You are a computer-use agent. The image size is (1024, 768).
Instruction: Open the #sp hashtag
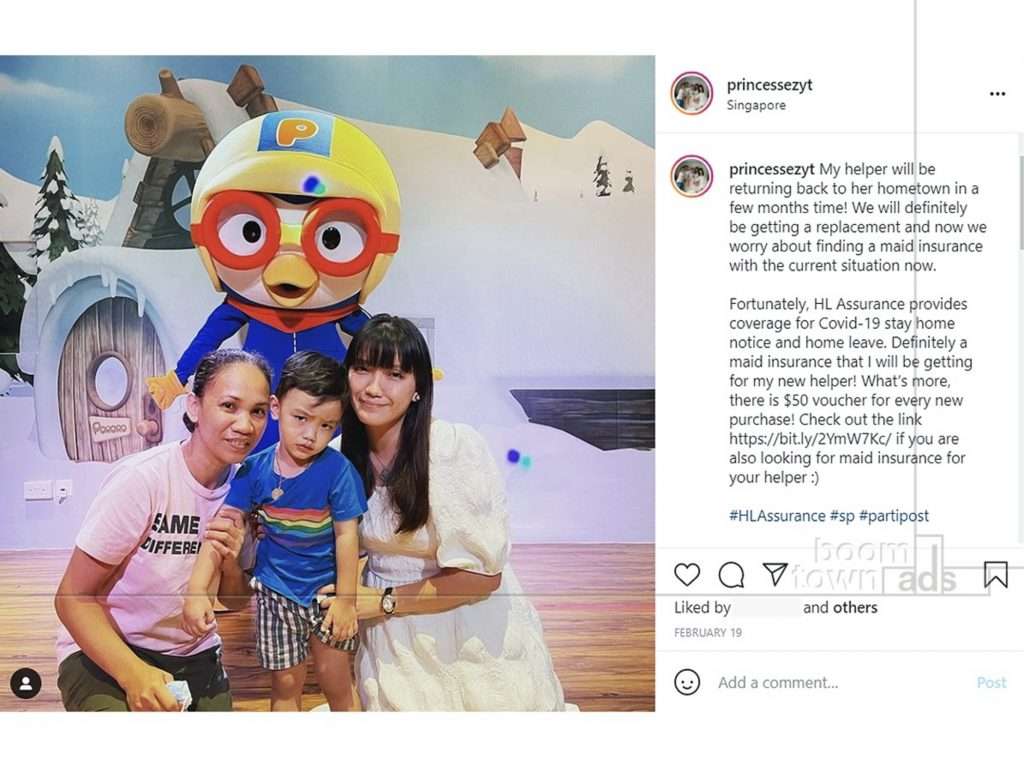[x=842, y=516]
